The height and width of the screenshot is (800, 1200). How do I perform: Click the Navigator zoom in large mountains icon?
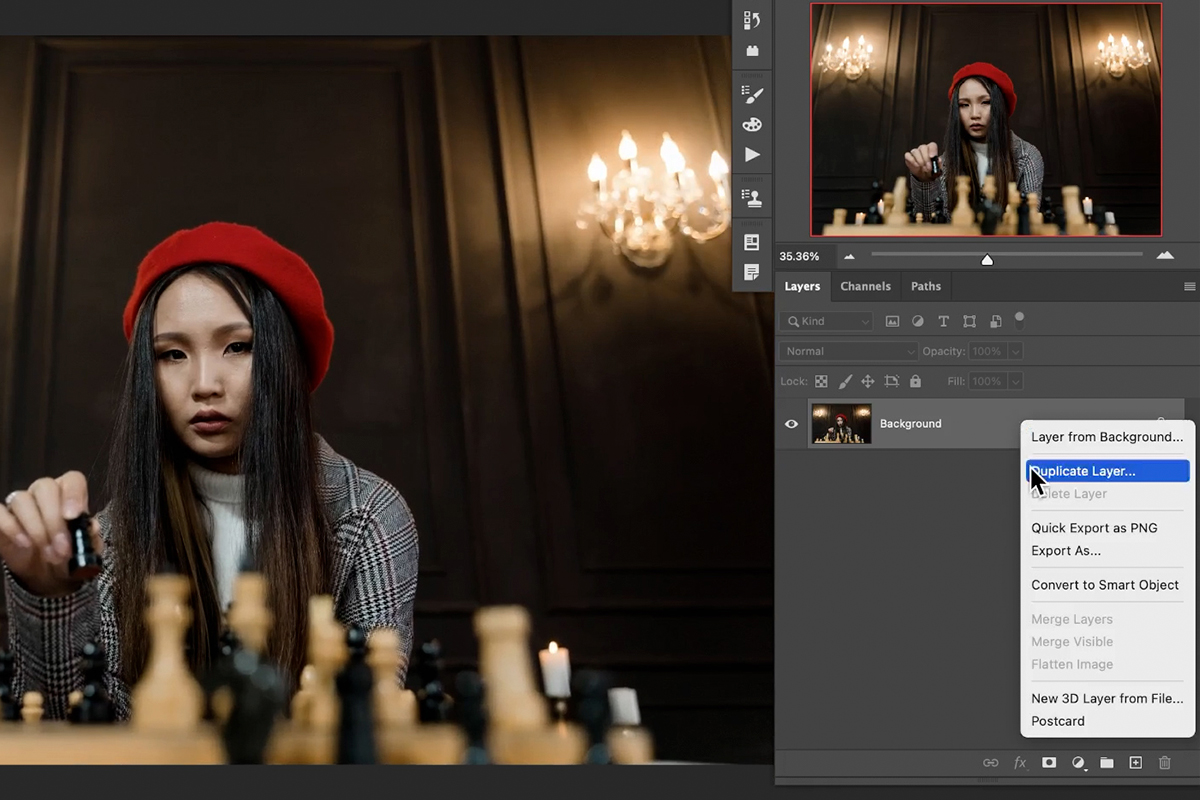click(1165, 256)
